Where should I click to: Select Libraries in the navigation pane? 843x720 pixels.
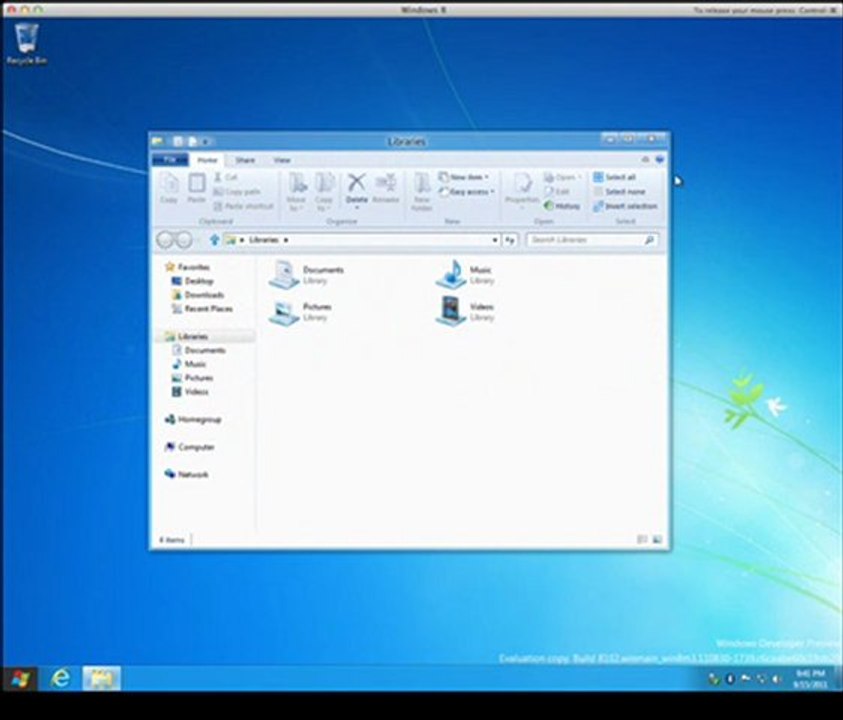click(x=187, y=336)
